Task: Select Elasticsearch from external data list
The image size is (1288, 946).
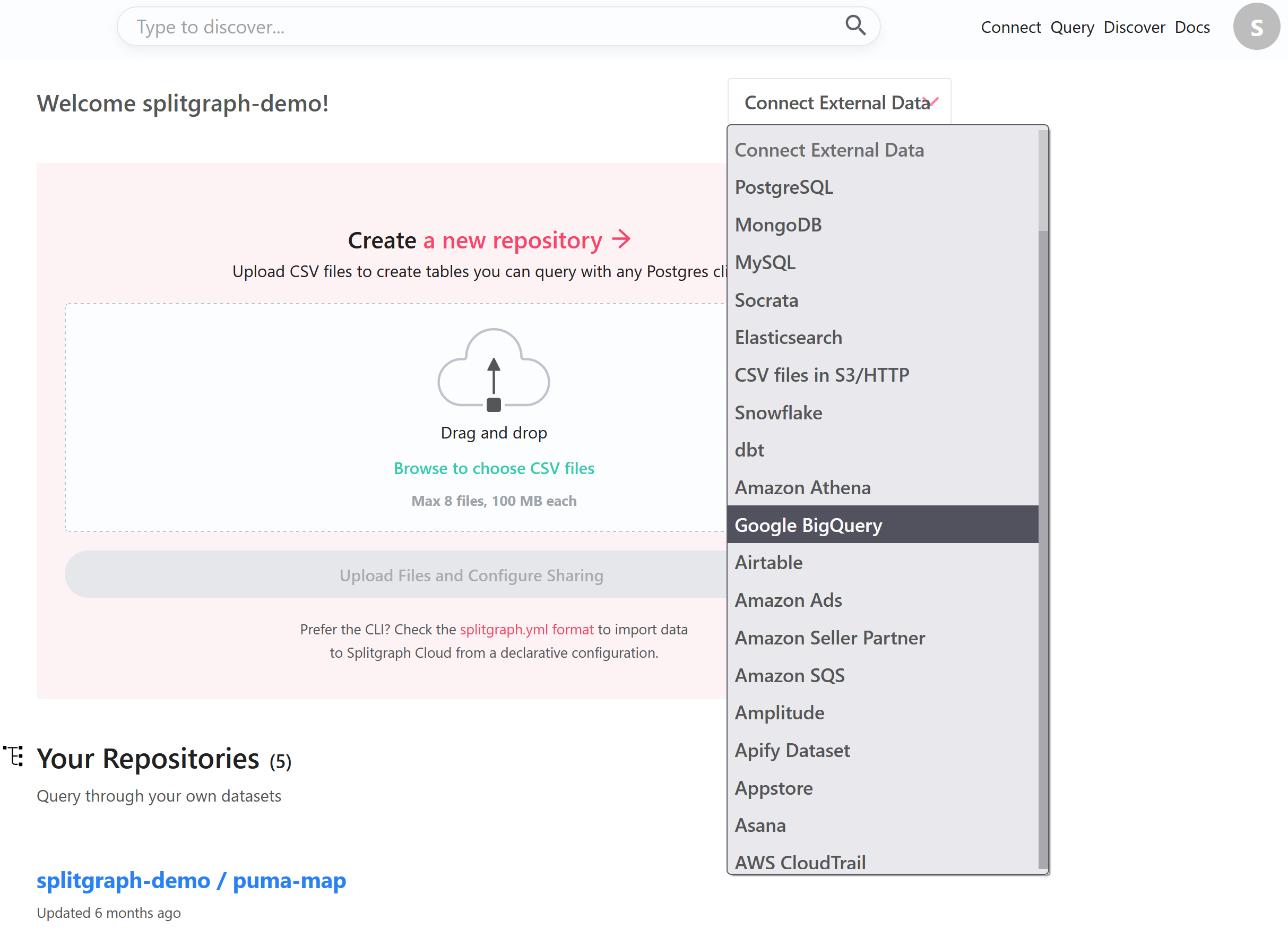Action: pos(789,337)
